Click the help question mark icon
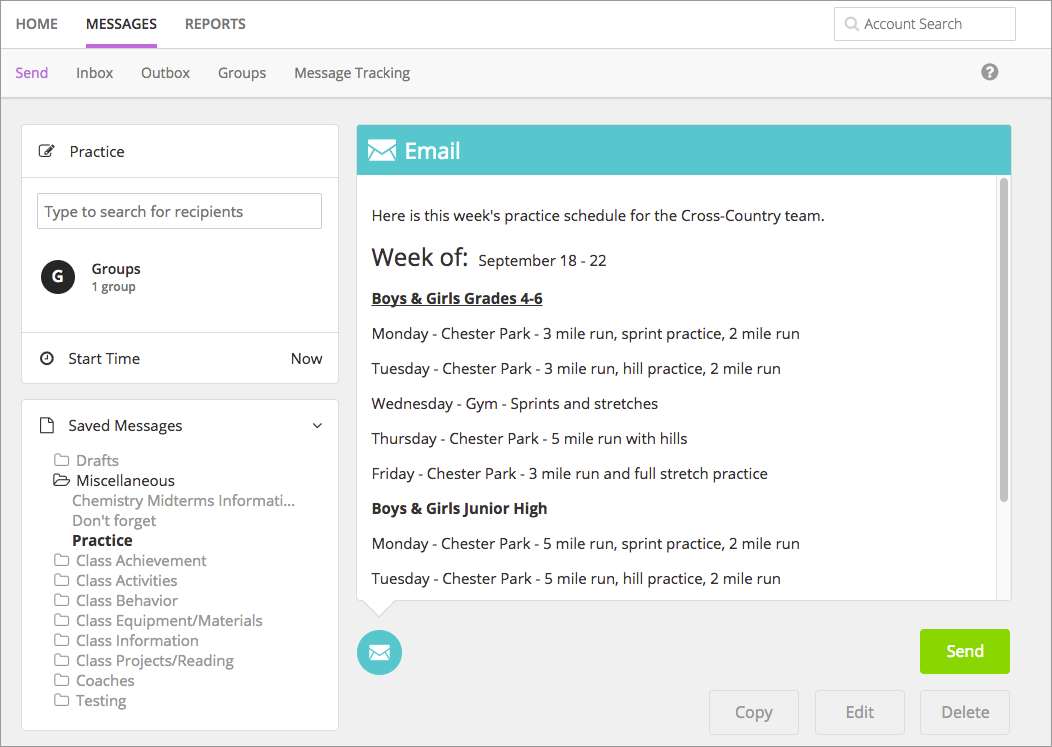 click(990, 72)
